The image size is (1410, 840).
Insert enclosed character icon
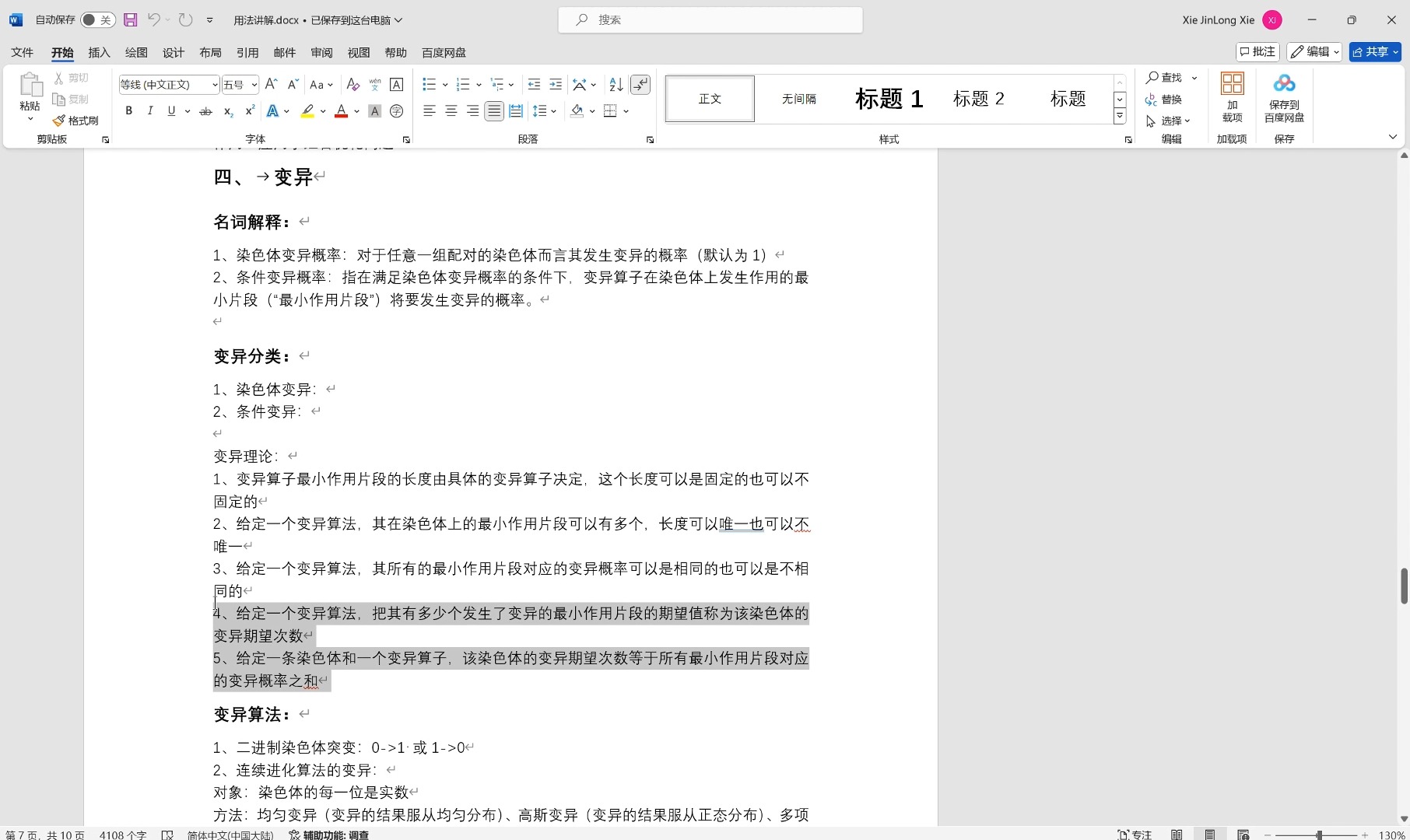click(396, 111)
